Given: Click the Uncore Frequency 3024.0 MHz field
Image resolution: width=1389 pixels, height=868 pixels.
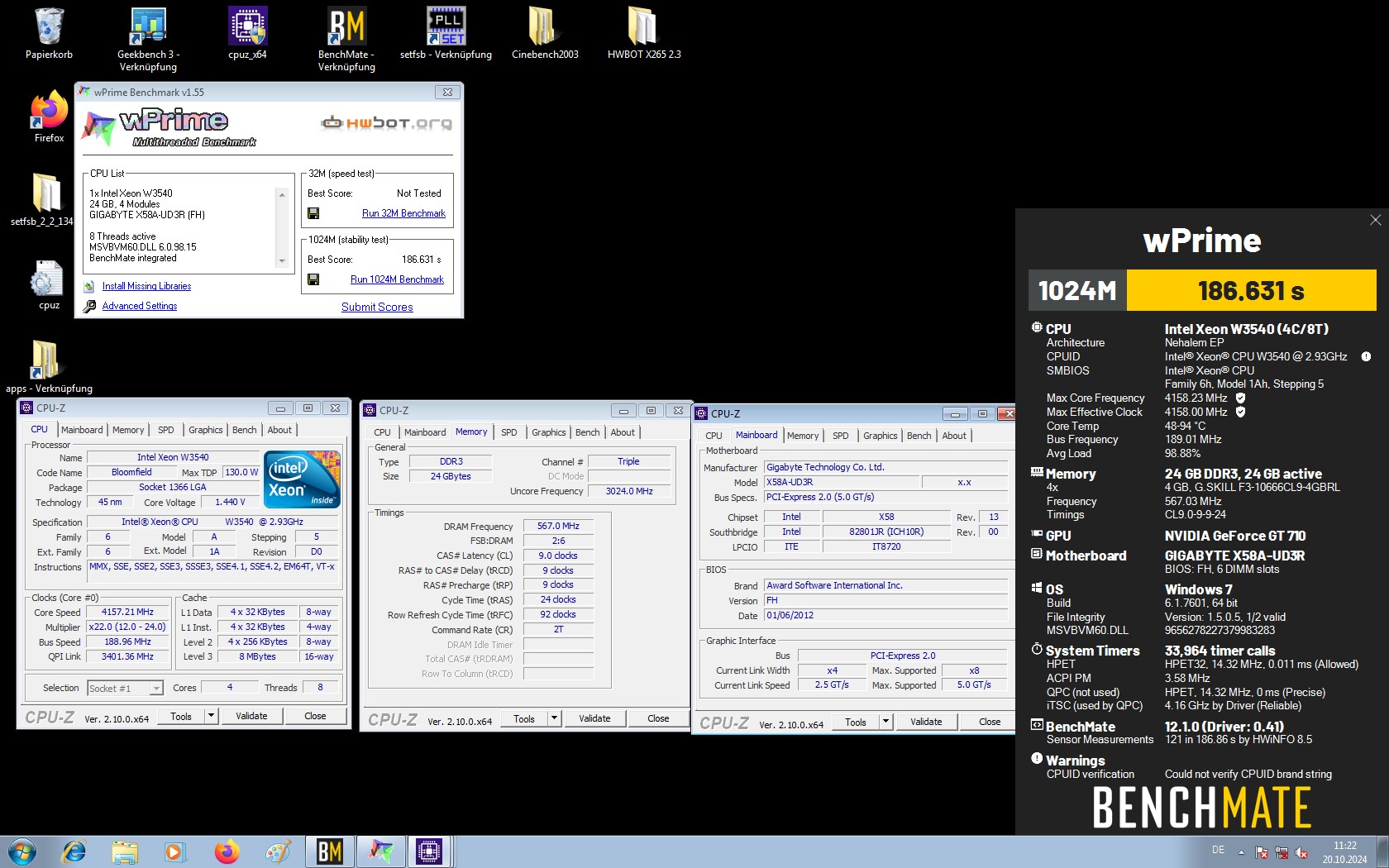Looking at the screenshot, I should pos(629,491).
